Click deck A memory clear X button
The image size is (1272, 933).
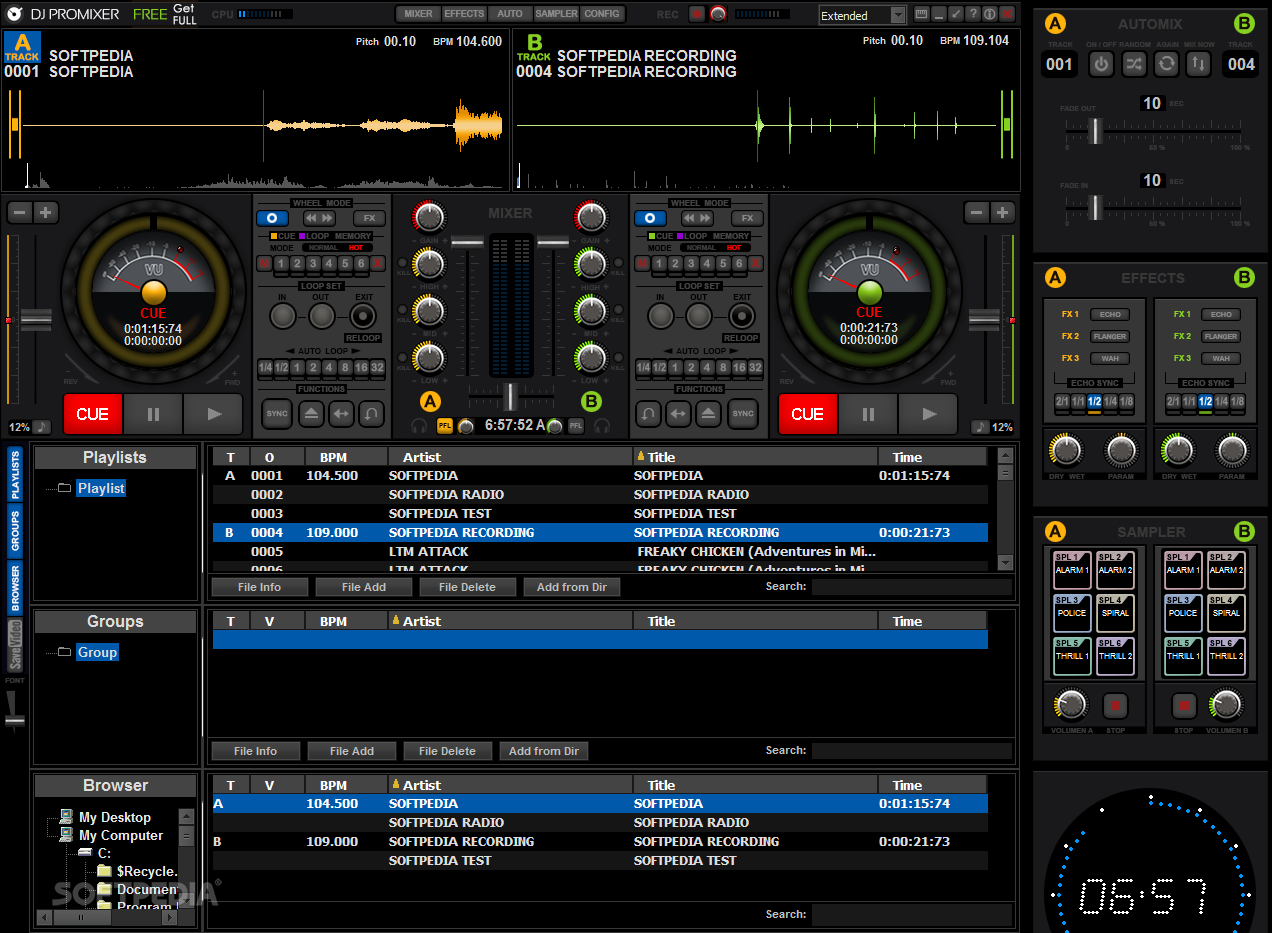click(378, 264)
